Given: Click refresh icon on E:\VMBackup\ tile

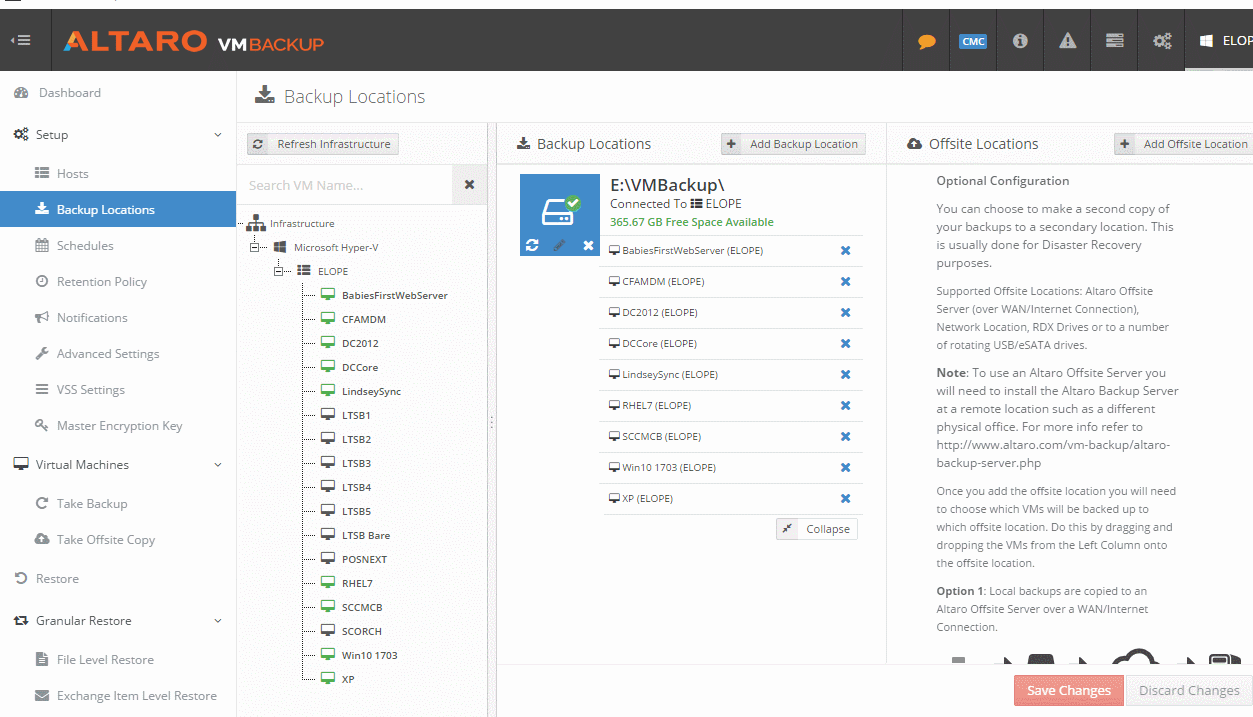Looking at the screenshot, I should coord(532,245).
